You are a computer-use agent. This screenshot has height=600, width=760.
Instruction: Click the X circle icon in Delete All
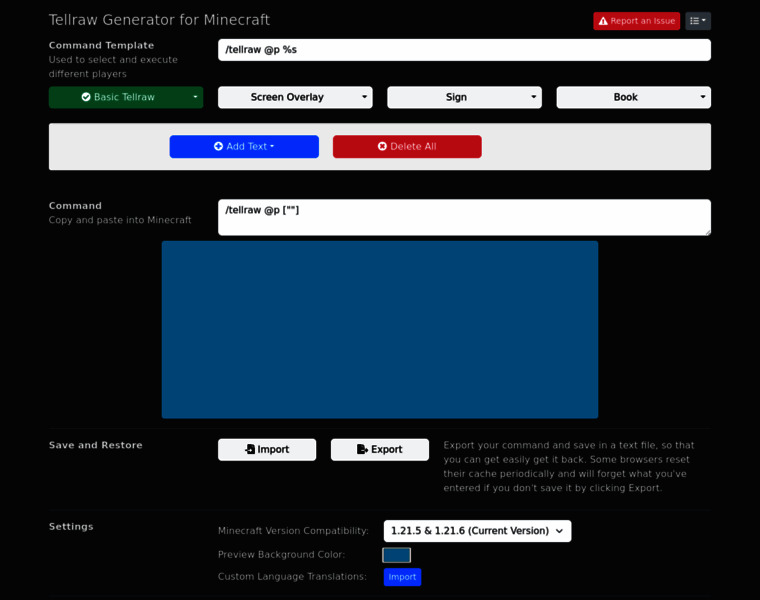click(382, 146)
